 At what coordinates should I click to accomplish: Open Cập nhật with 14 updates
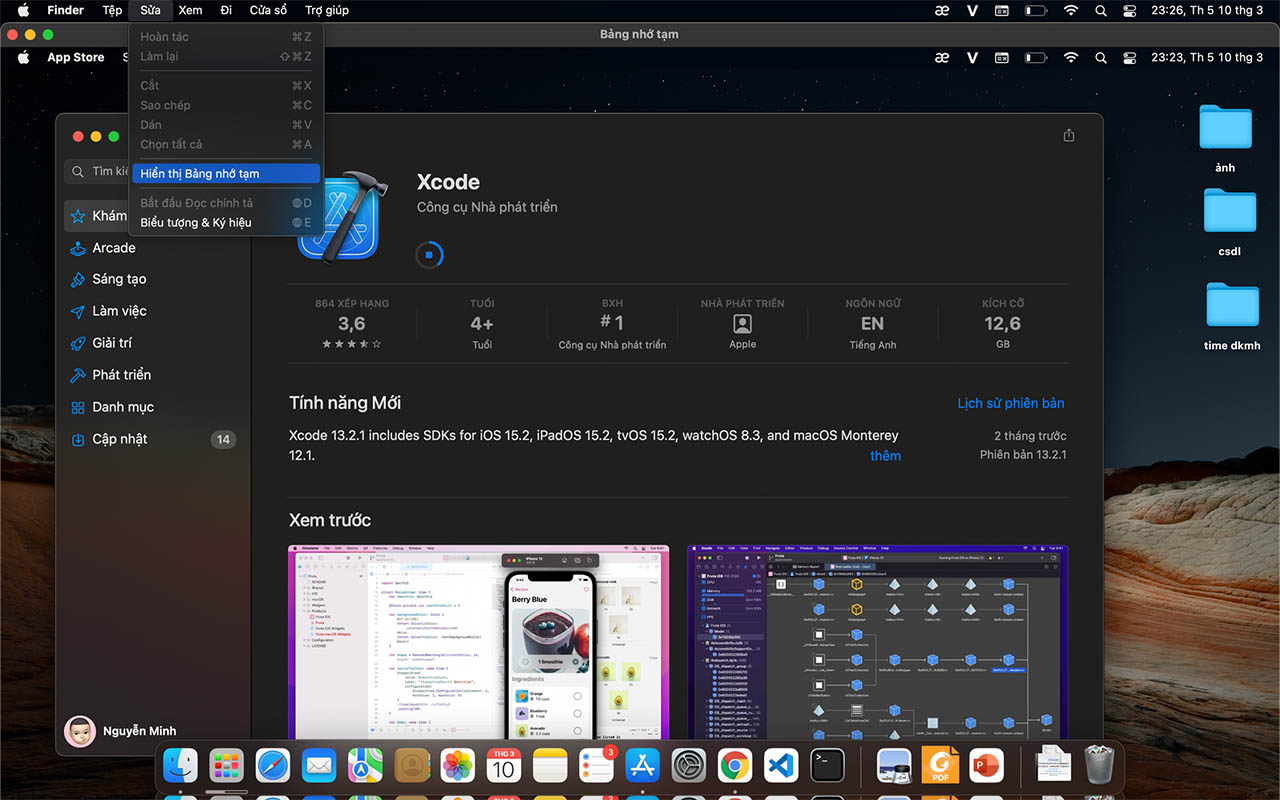tap(152, 439)
